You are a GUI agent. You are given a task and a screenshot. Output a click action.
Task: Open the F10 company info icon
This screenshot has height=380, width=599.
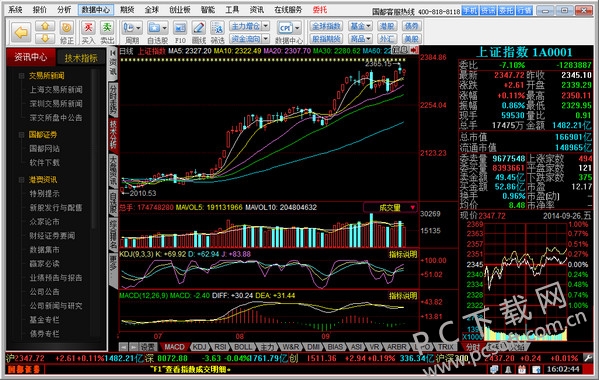[x=180, y=32]
